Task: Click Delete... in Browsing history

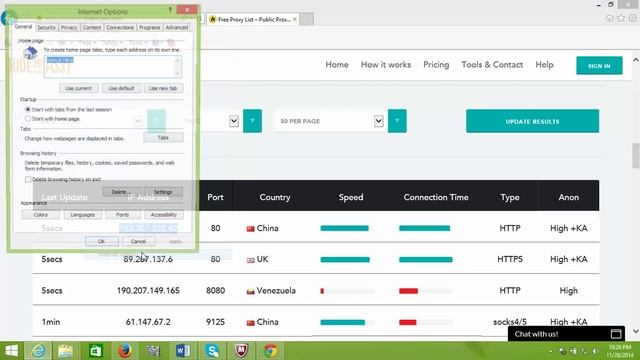Action: (x=121, y=192)
